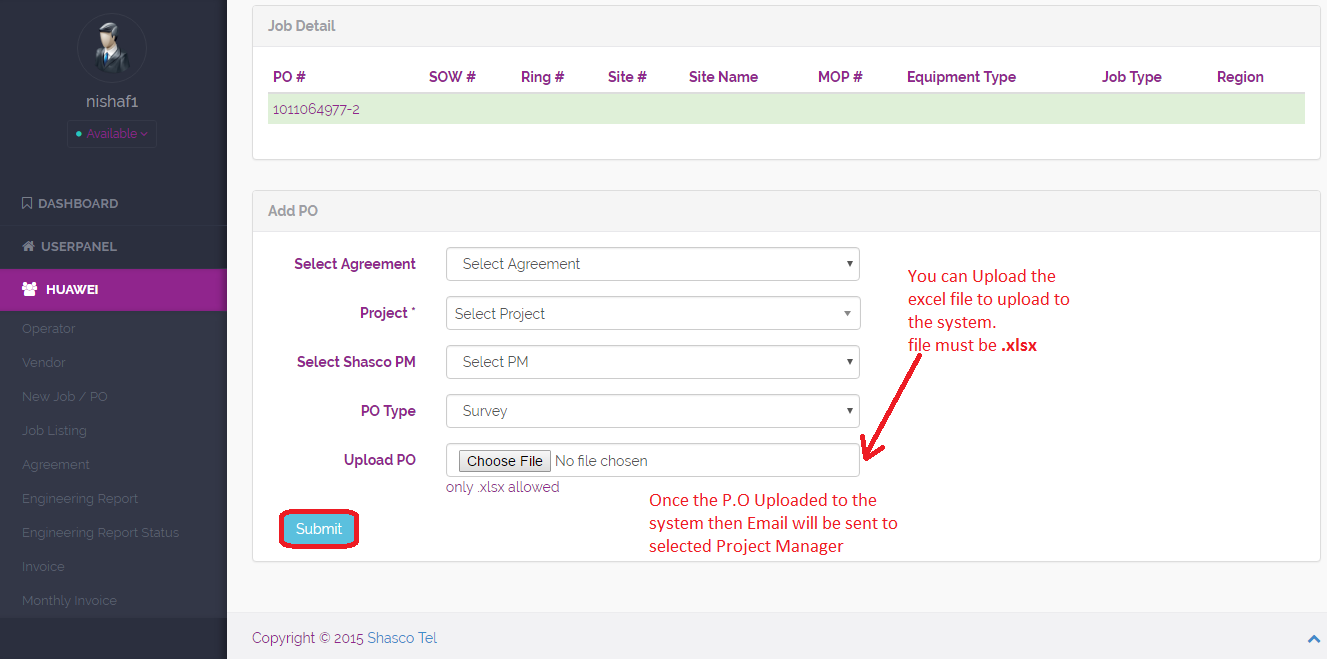This screenshot has width=1327, height=659.
Task: Go to Operator in the sidebar
Action: pyautogui.click(x=49, y=329)
